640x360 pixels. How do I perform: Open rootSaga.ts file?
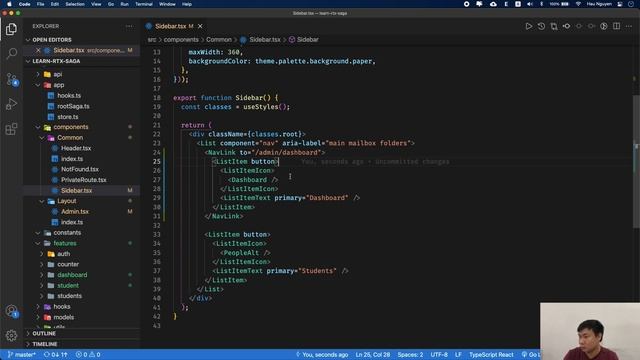[73, 106]
